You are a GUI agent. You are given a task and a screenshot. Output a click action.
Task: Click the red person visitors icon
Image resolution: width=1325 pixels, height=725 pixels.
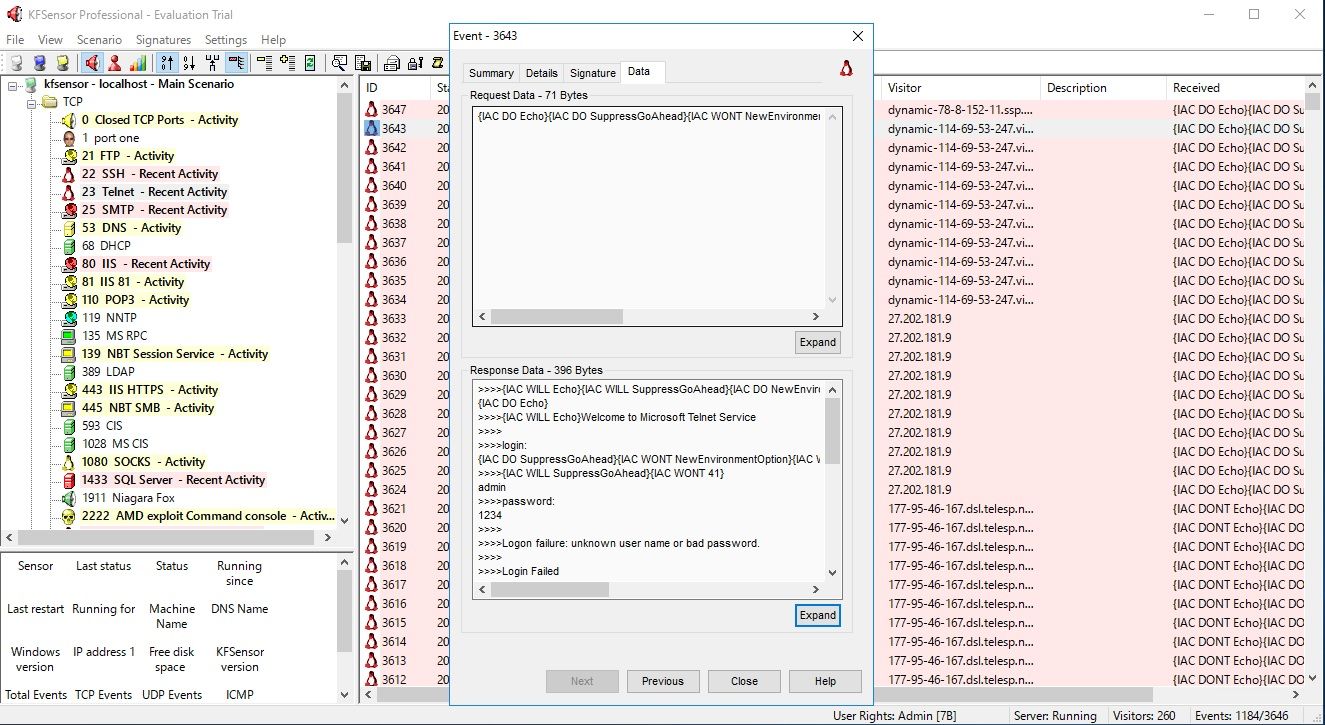[x=115, y=63]
